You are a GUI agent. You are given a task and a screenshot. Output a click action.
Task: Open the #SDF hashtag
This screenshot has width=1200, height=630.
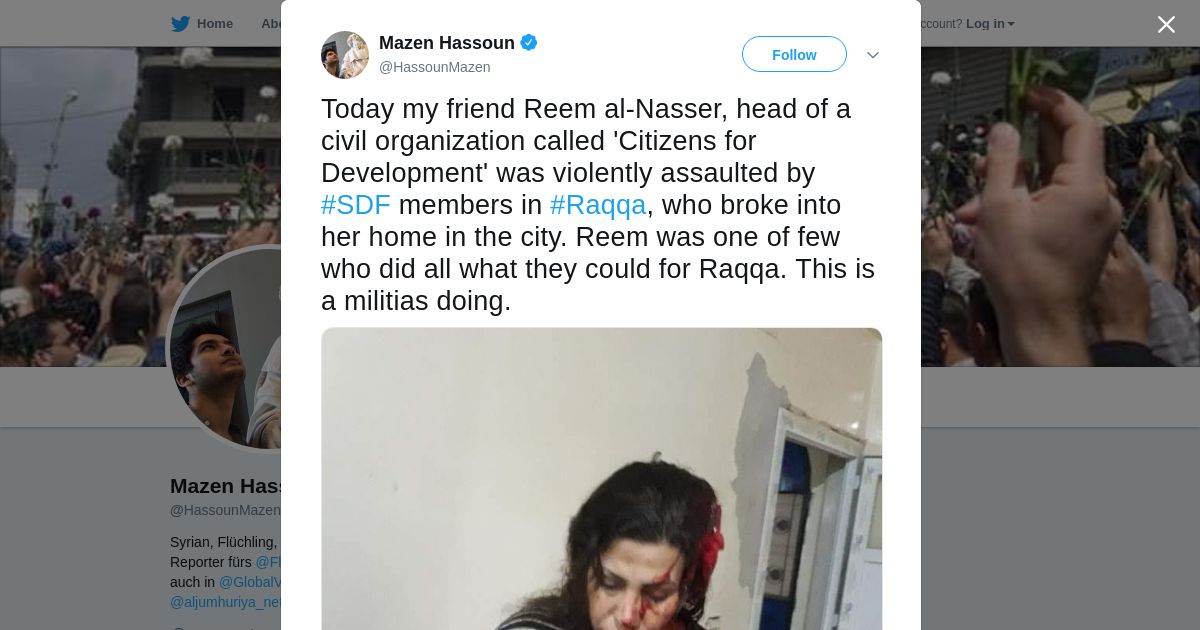(x=356, y=205)
